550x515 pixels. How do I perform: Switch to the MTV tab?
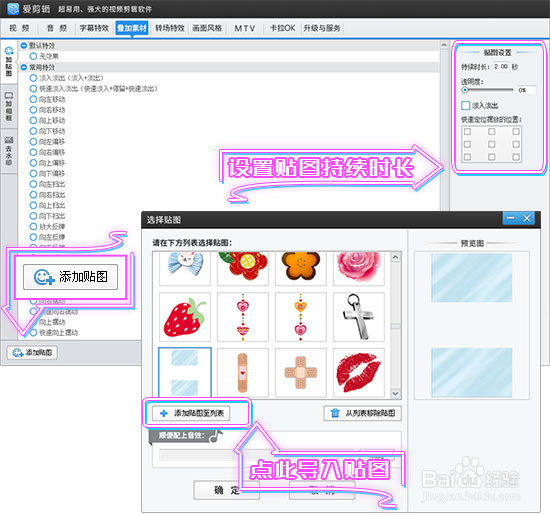point(245,28)
